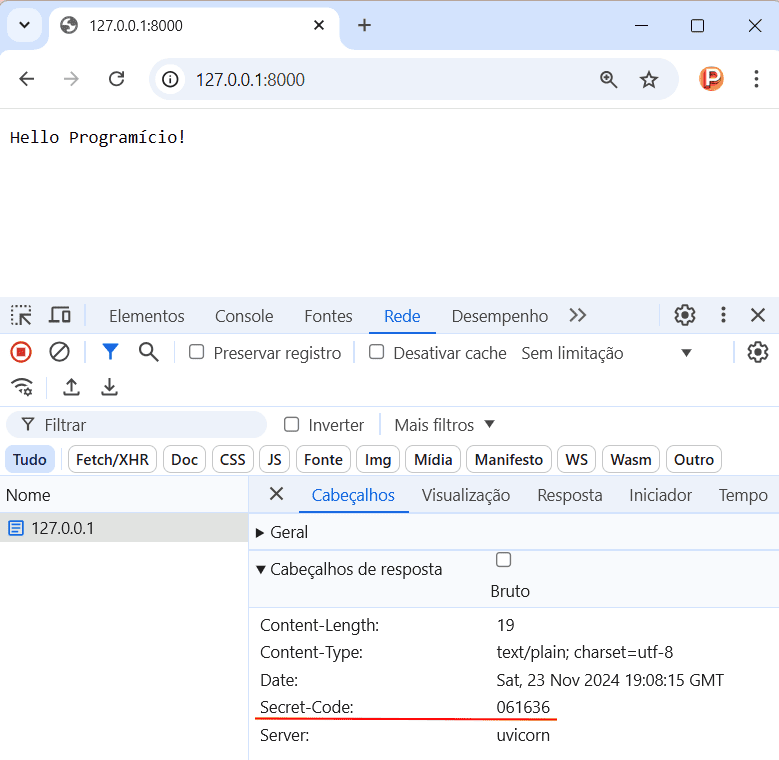The height and width of the screenshot is (760, 779).
Task: Click the Filtrar input field
Action: pyautogui.click(x=137, y=425)
